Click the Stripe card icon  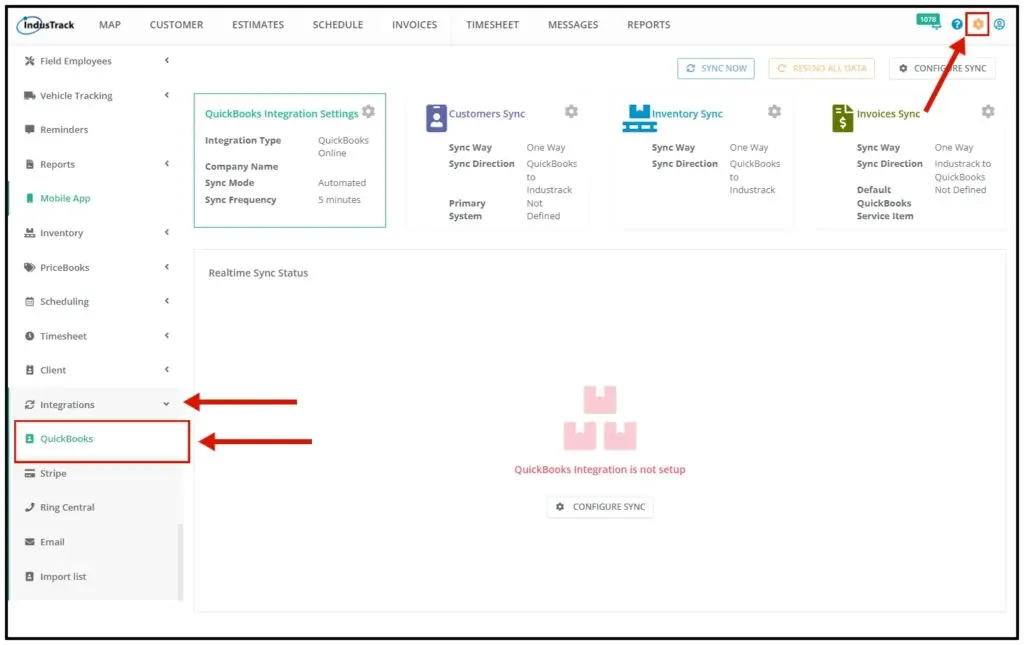29,473
